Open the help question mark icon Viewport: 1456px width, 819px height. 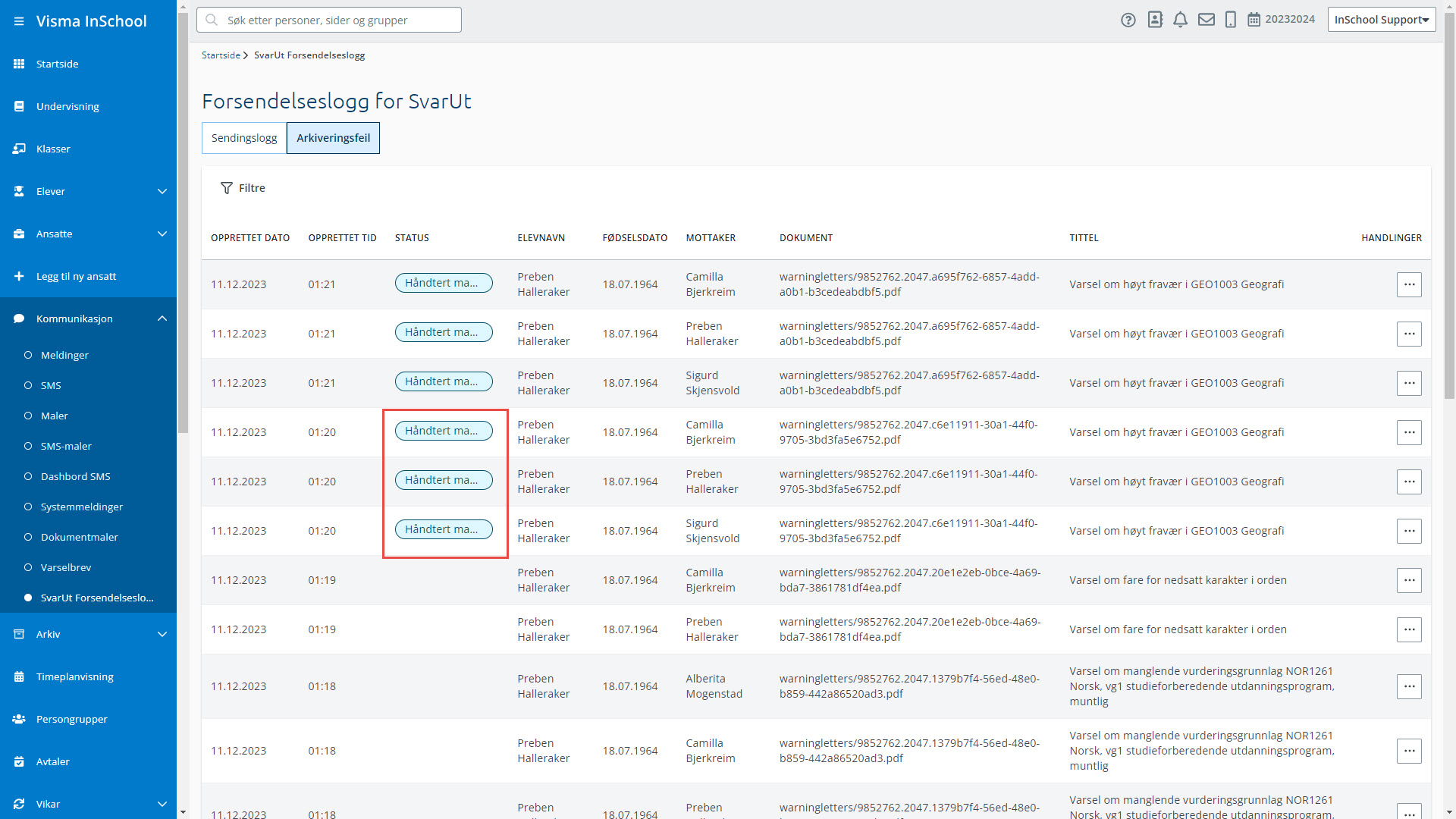(1128, 20)
